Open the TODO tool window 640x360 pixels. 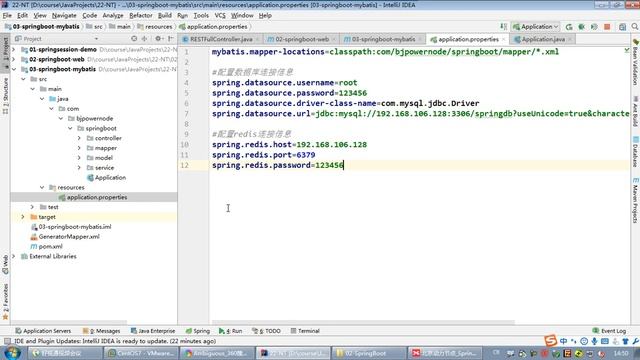point(266,331)
